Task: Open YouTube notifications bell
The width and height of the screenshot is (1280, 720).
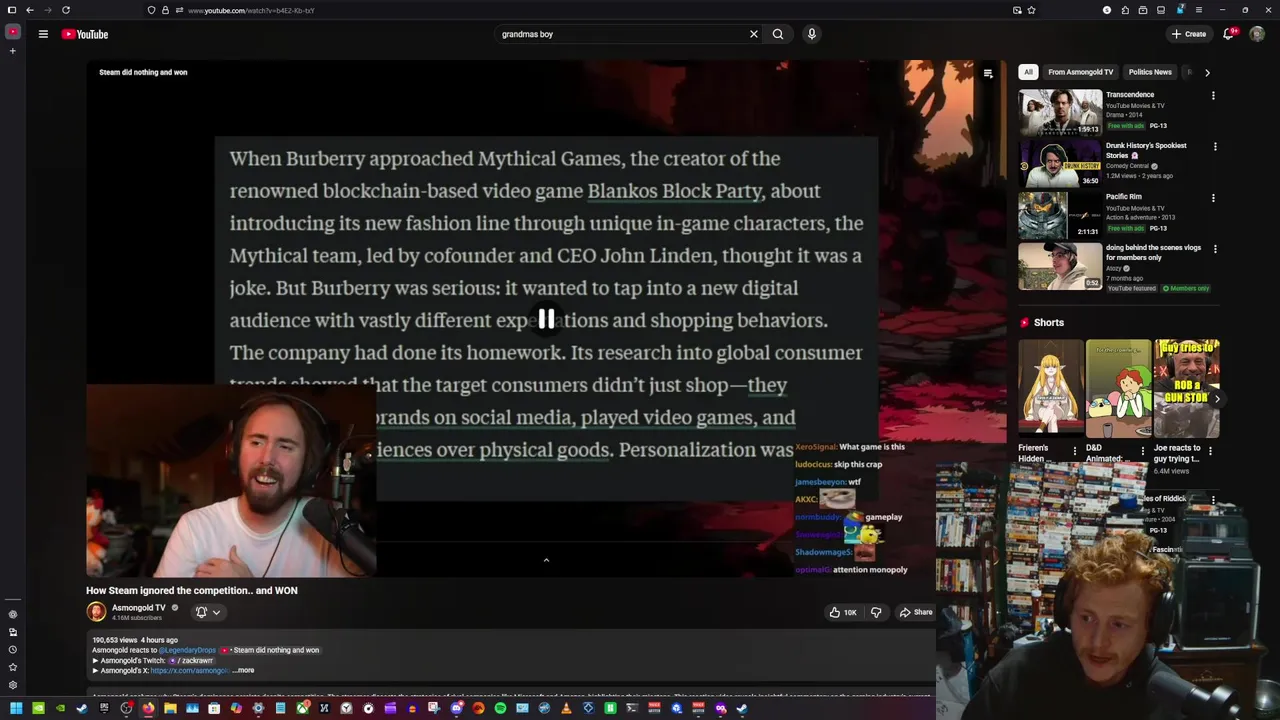Action: 1229,34
